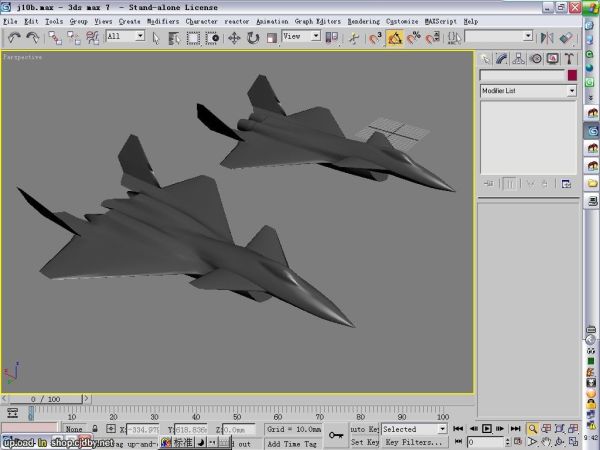The width and height of the screenshot is (600, 450).
Task: Toggle Auto Key animation mode
Action: (363, 429)
